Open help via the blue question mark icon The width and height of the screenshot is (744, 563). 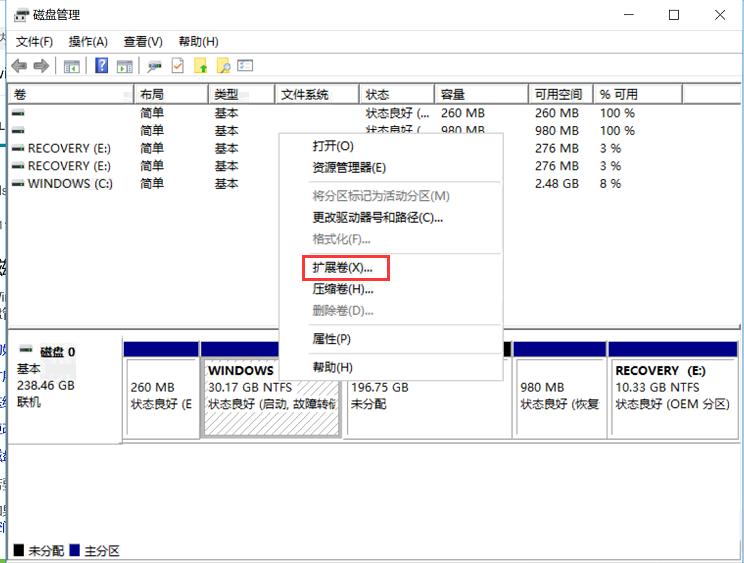tap(102, 65)
